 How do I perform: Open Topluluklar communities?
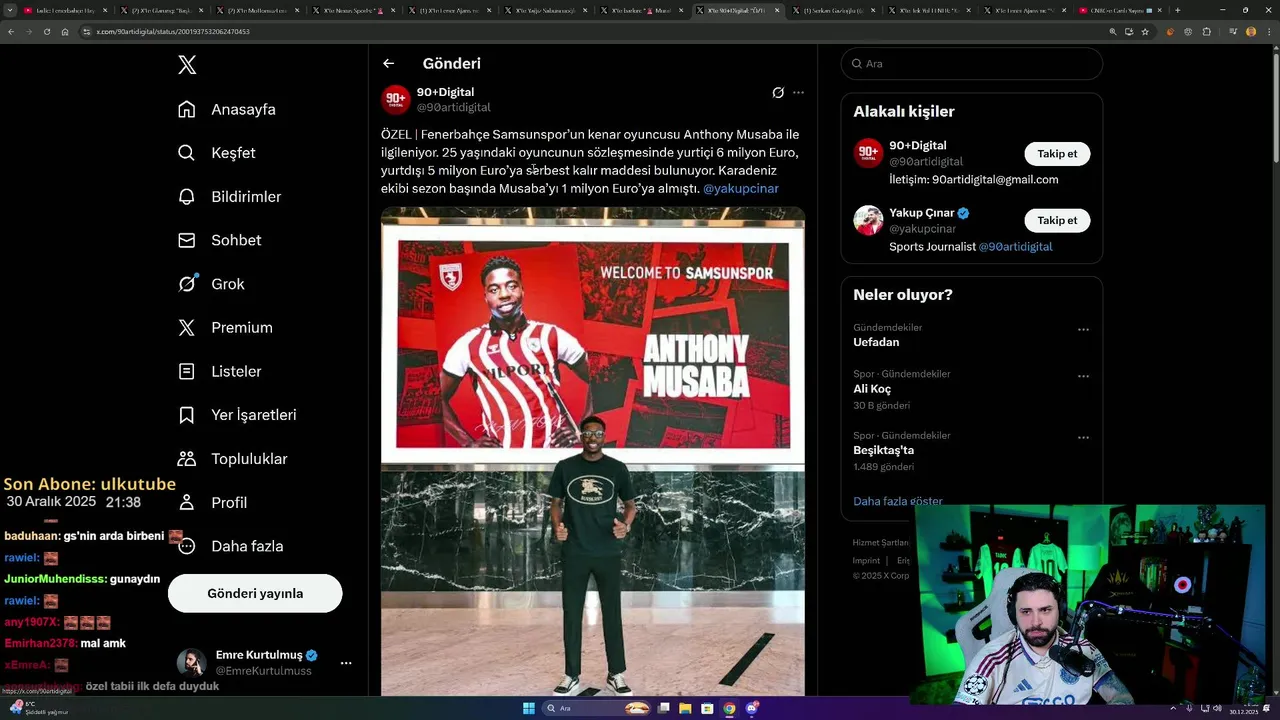click(x=232, y=459)
